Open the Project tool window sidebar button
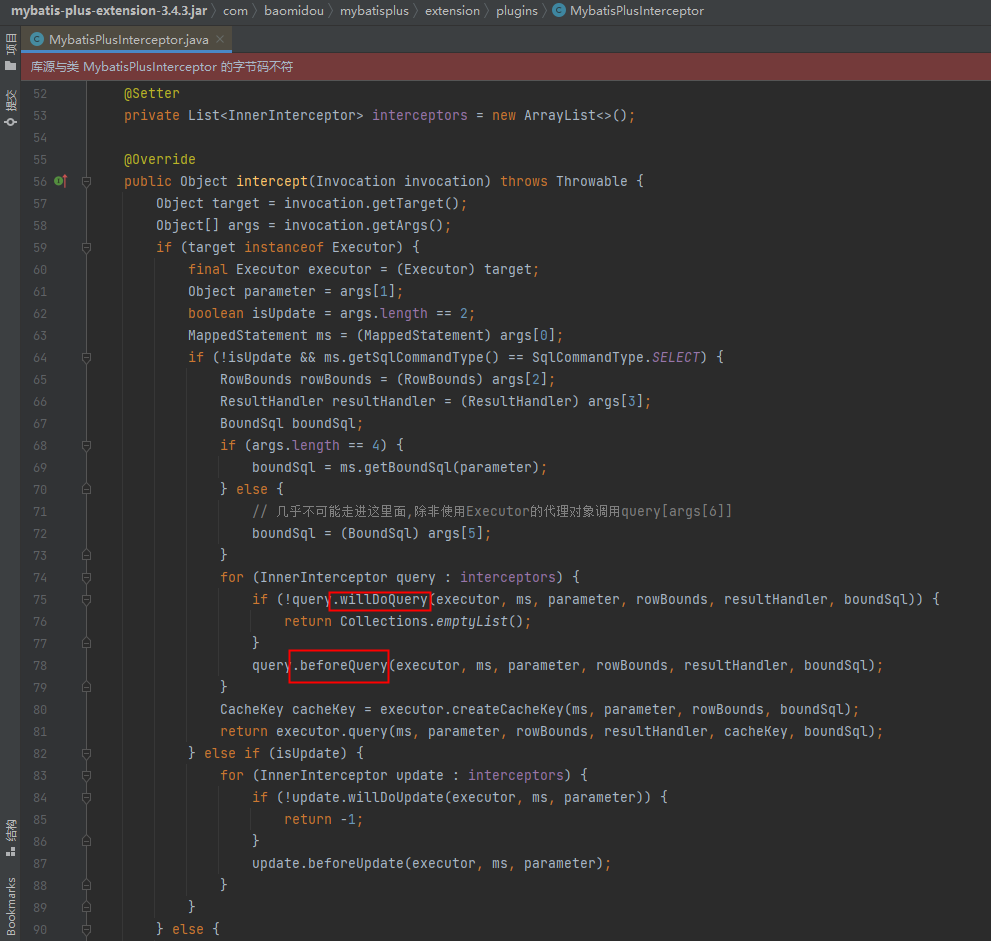Viewport: 991px width, 941px height. tap(10, 52)
